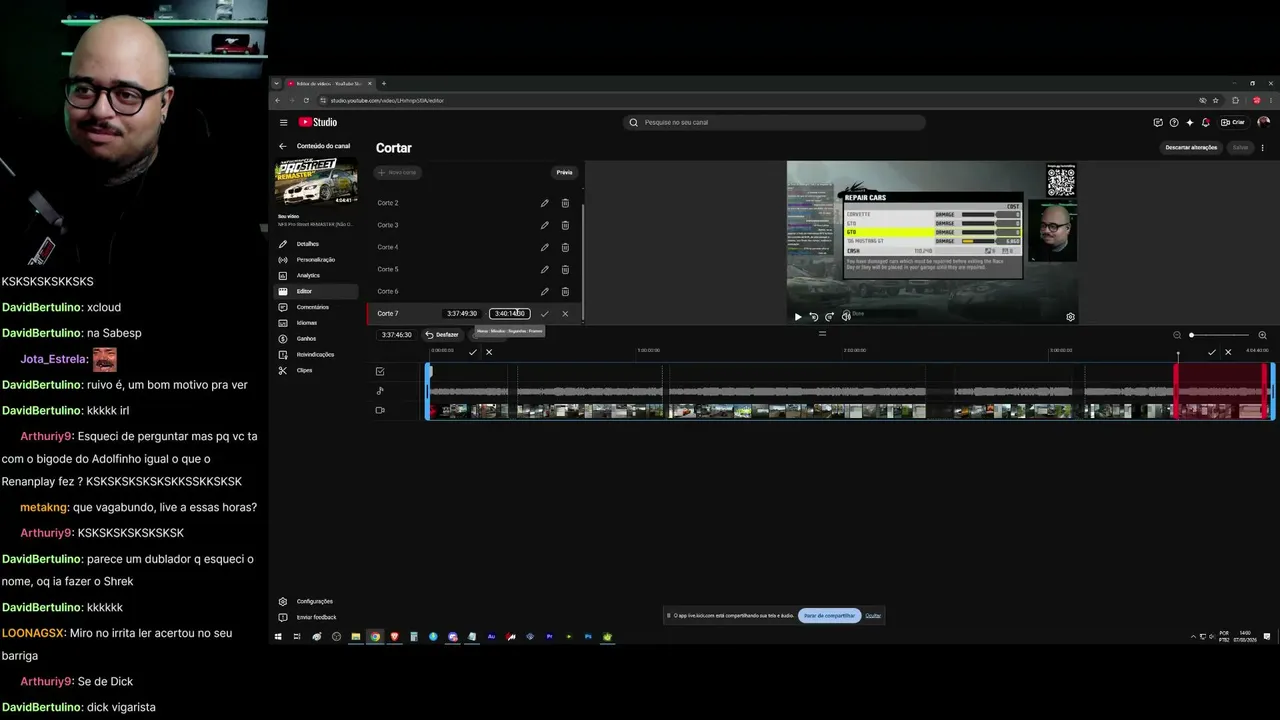Screen dimensions: 1280x720
Task: Click the Pesquise no seu canal search box
Action: pyautogui.click(x=774, y=122)
